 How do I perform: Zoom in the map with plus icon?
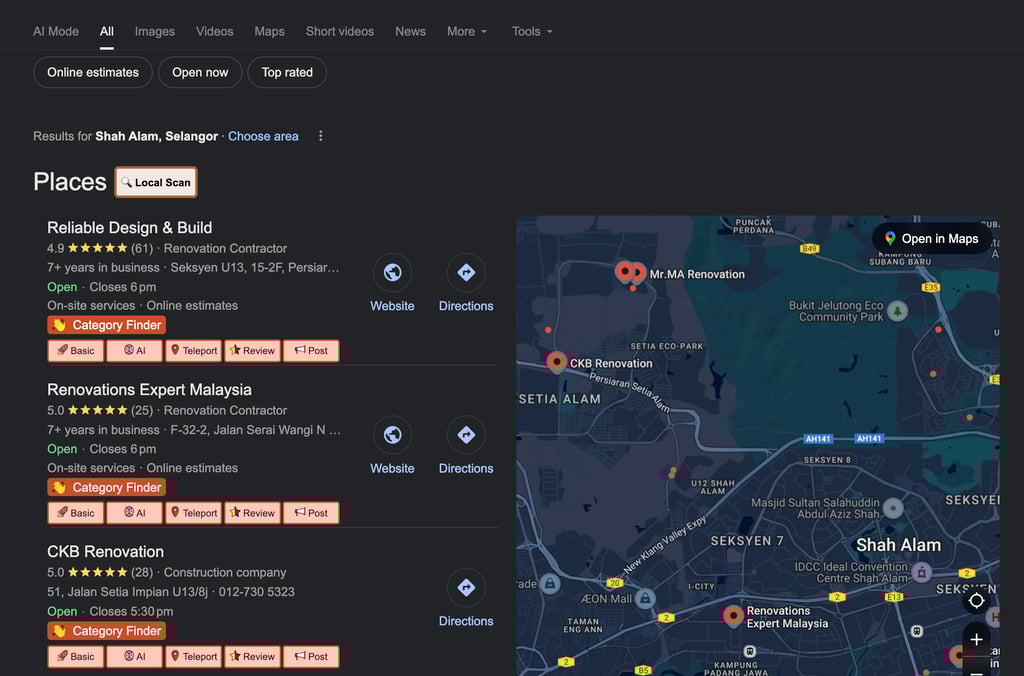tap(976, 639)
